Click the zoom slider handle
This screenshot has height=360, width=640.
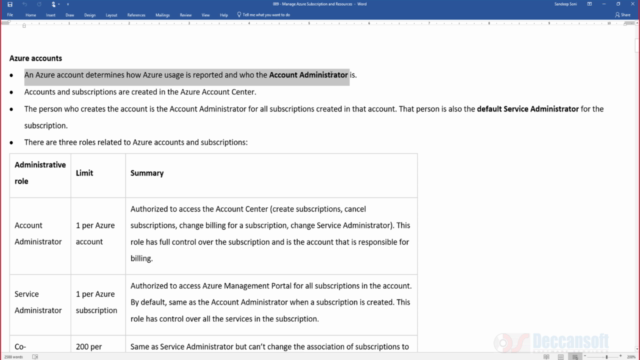click(x=607, y=357)
